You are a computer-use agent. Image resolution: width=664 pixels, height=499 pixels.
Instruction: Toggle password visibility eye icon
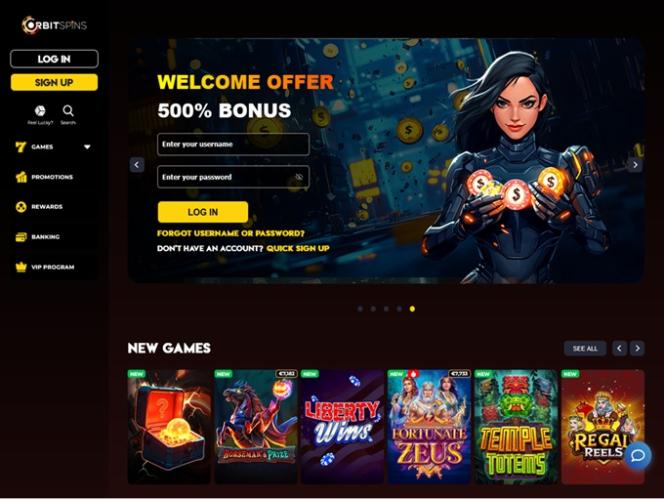click(299, 177)
